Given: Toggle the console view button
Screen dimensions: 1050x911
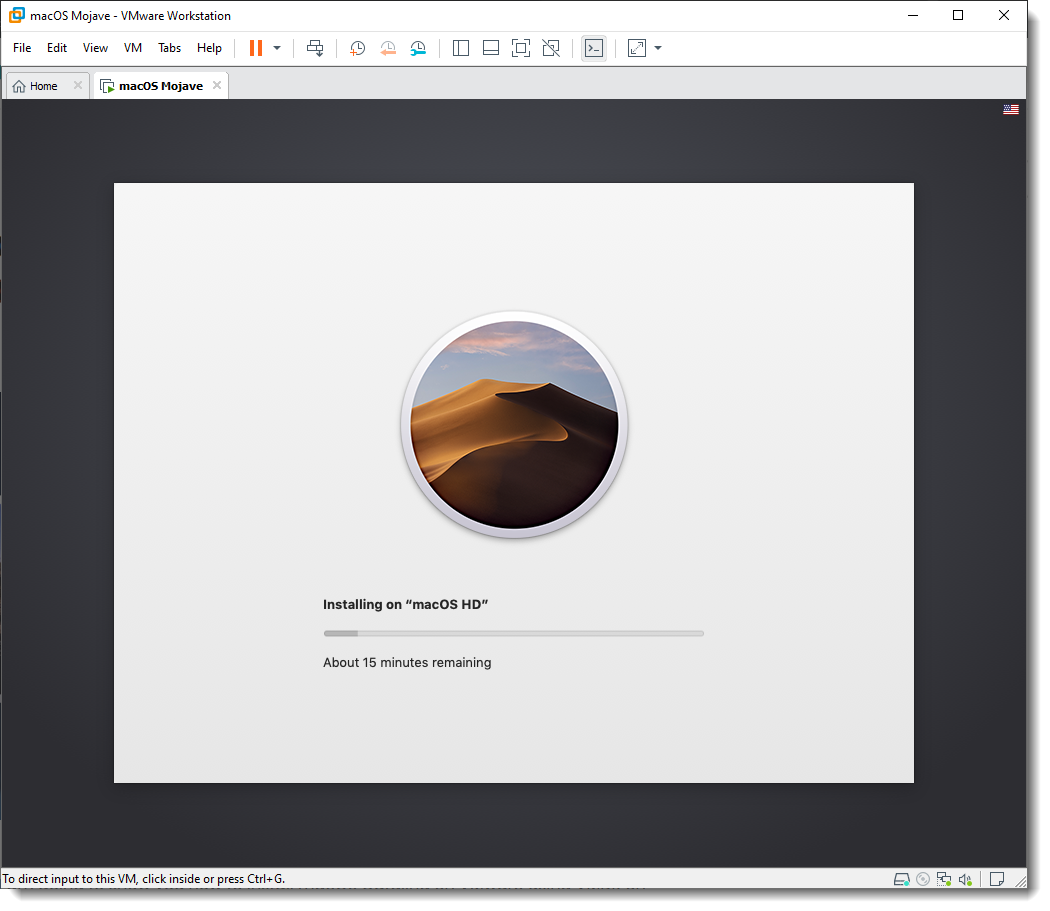Looking at the screenshot, I should click(x=594, y=48).
